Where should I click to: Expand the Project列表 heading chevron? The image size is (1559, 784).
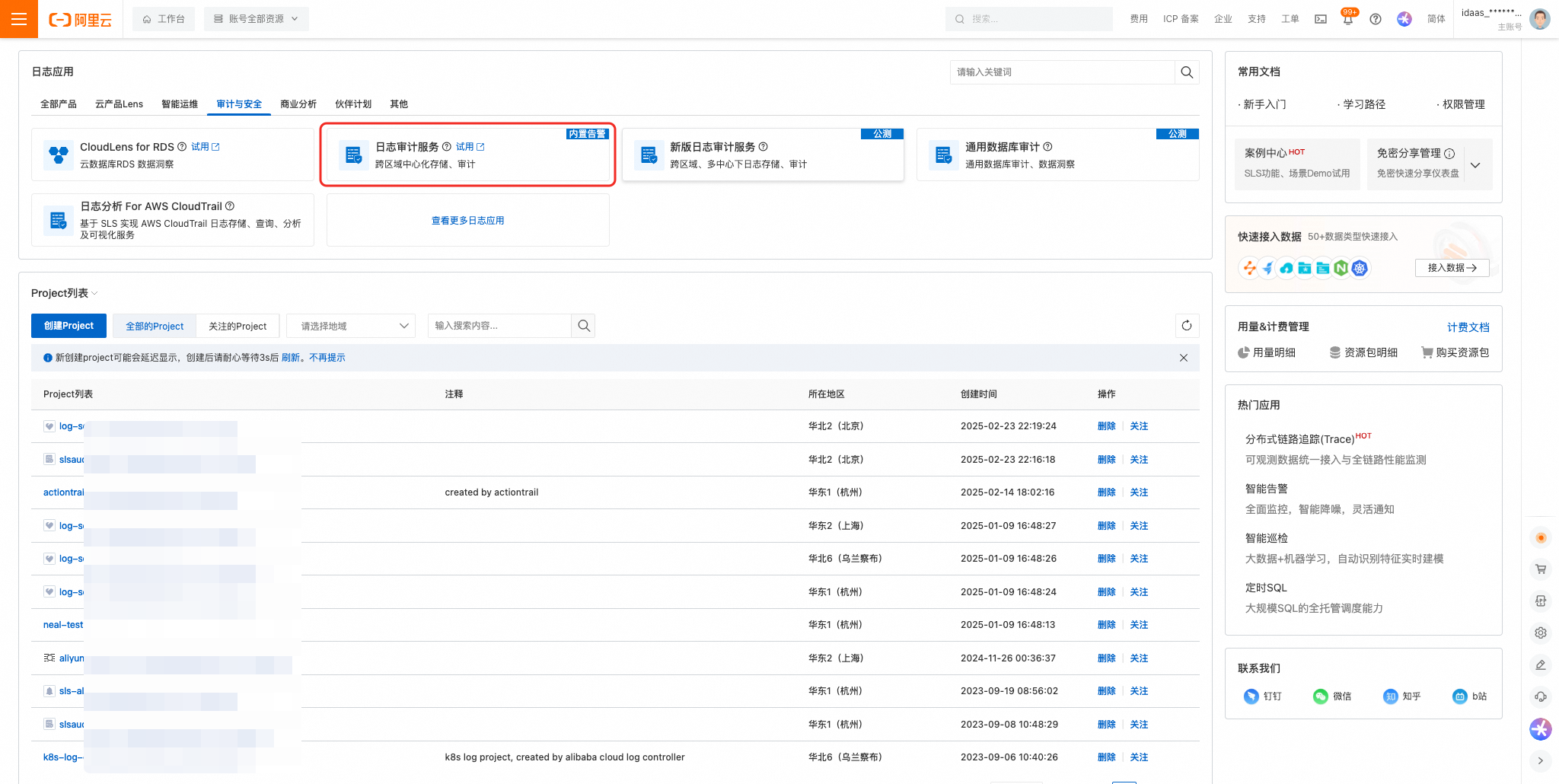coord(94,294)
